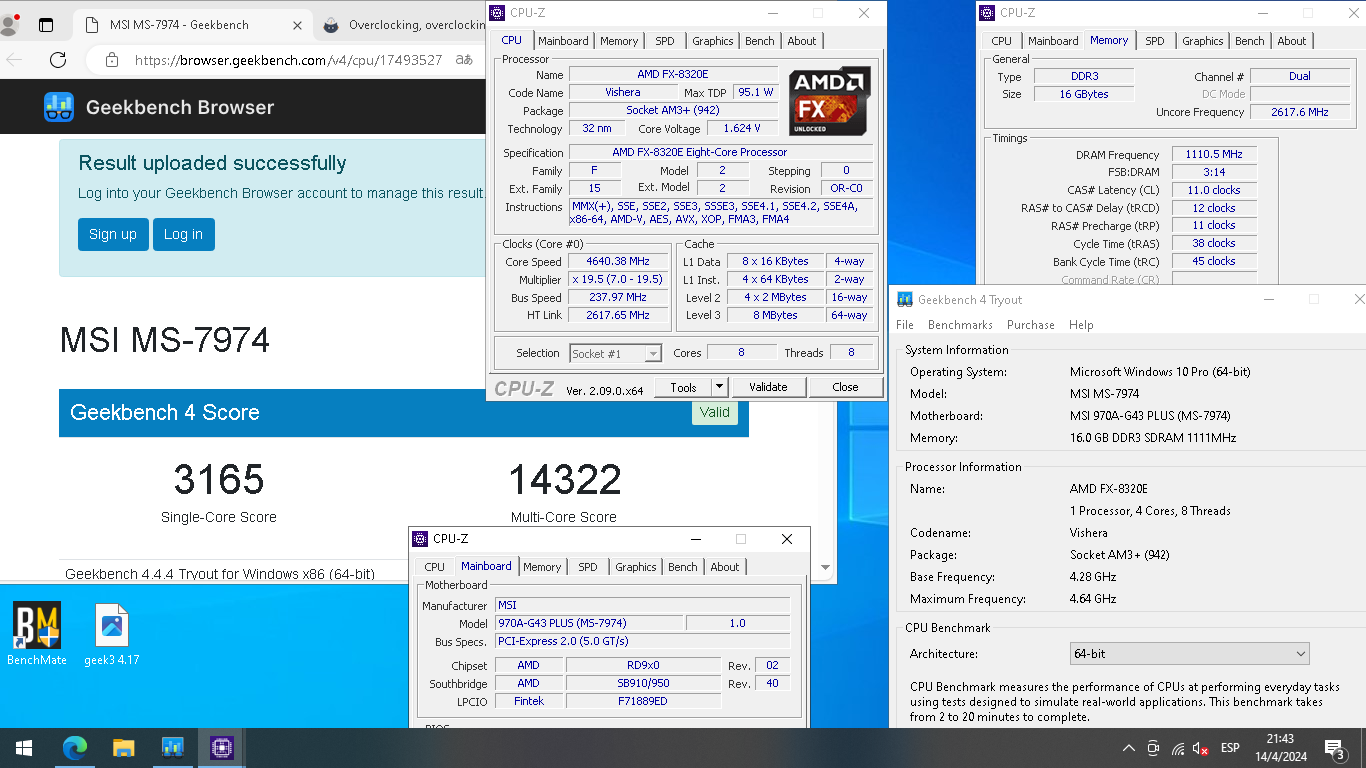Open the notification center icon
Screen dimensions: 1366x768
pos(1334,748)
